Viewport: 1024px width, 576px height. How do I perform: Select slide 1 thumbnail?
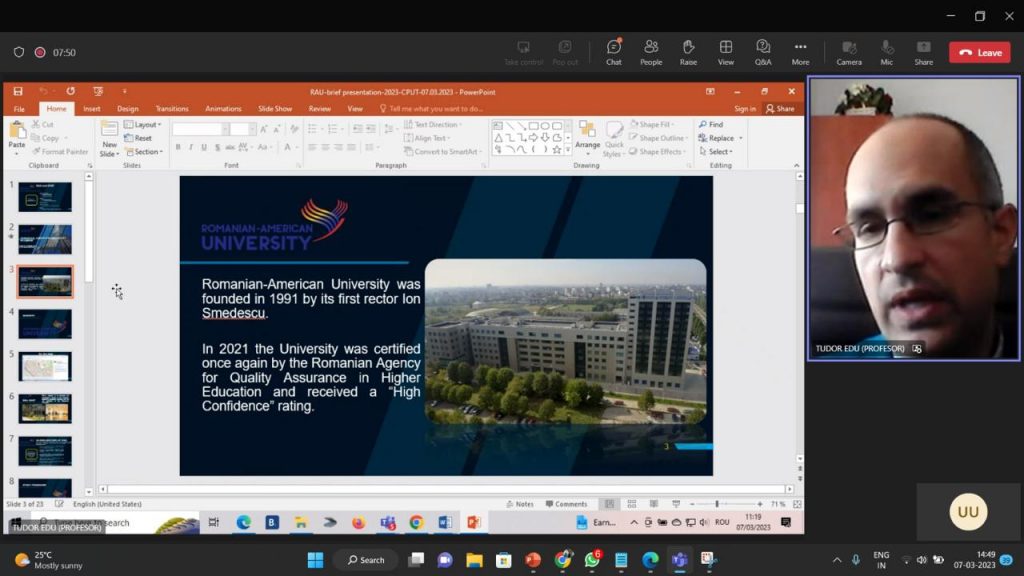tap(45, 197)
